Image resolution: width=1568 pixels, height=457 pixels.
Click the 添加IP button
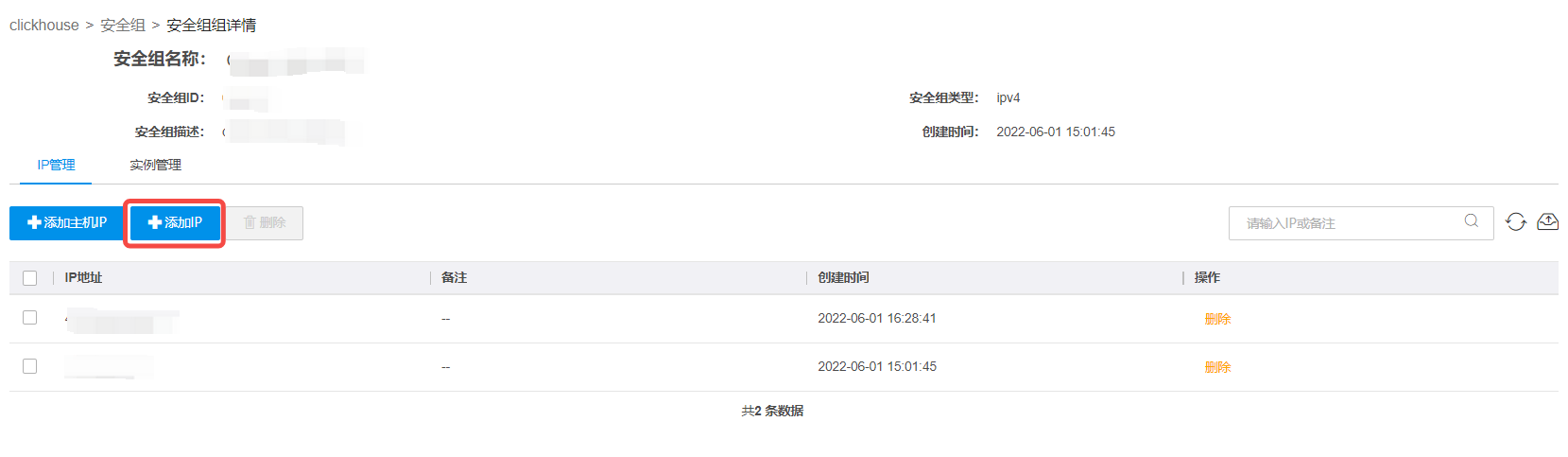(x=175, y=223)
